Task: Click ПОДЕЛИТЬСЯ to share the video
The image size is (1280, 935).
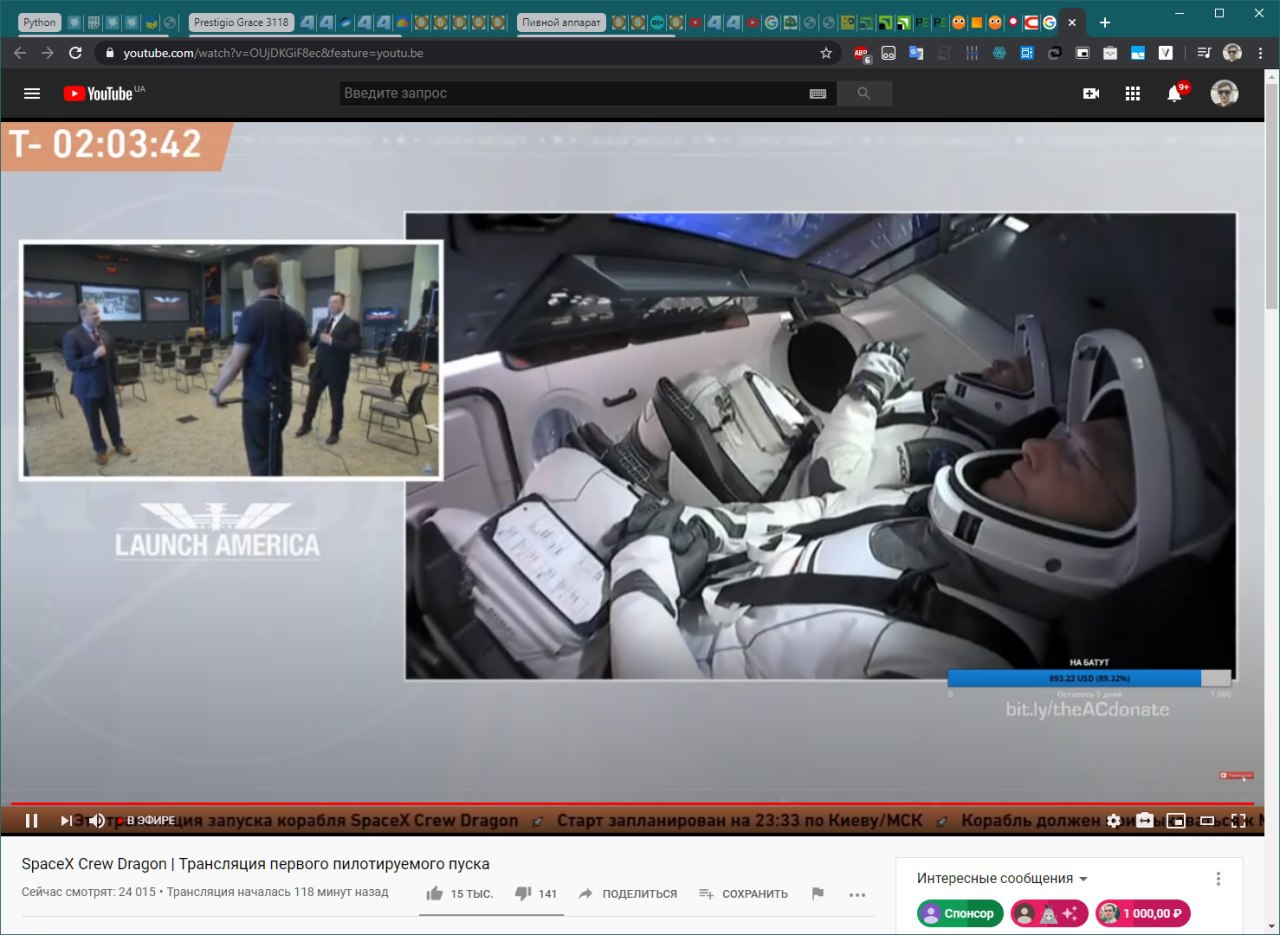Action: pos(627,893)
